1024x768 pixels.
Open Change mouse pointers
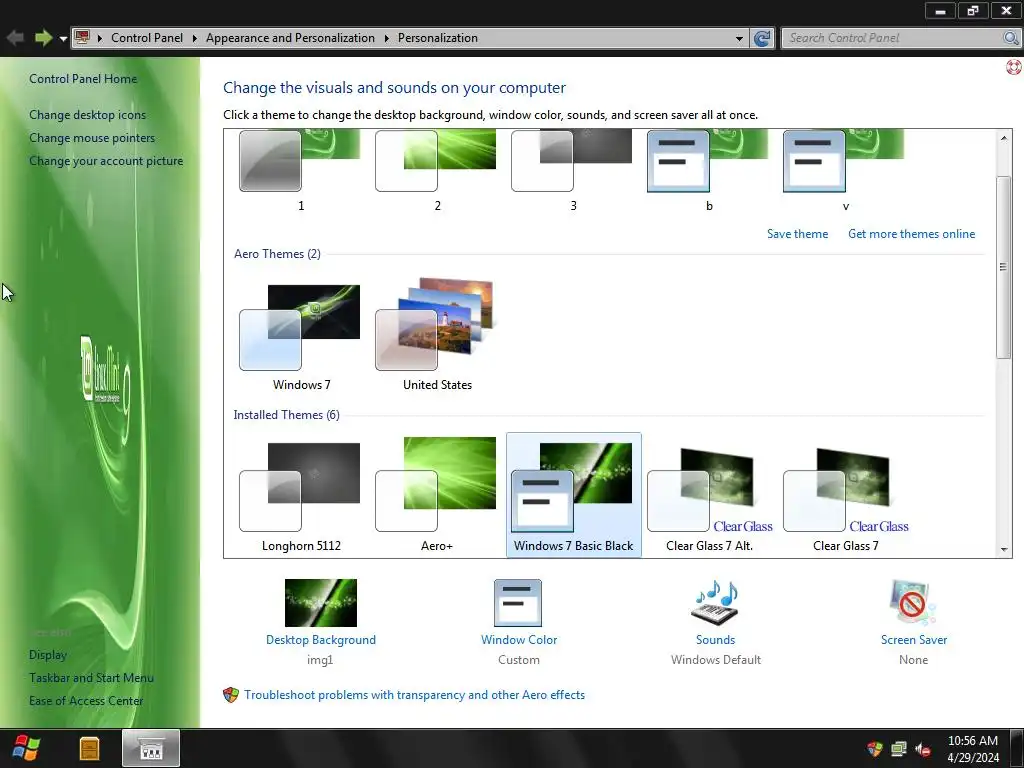click(x=92, y=138)
